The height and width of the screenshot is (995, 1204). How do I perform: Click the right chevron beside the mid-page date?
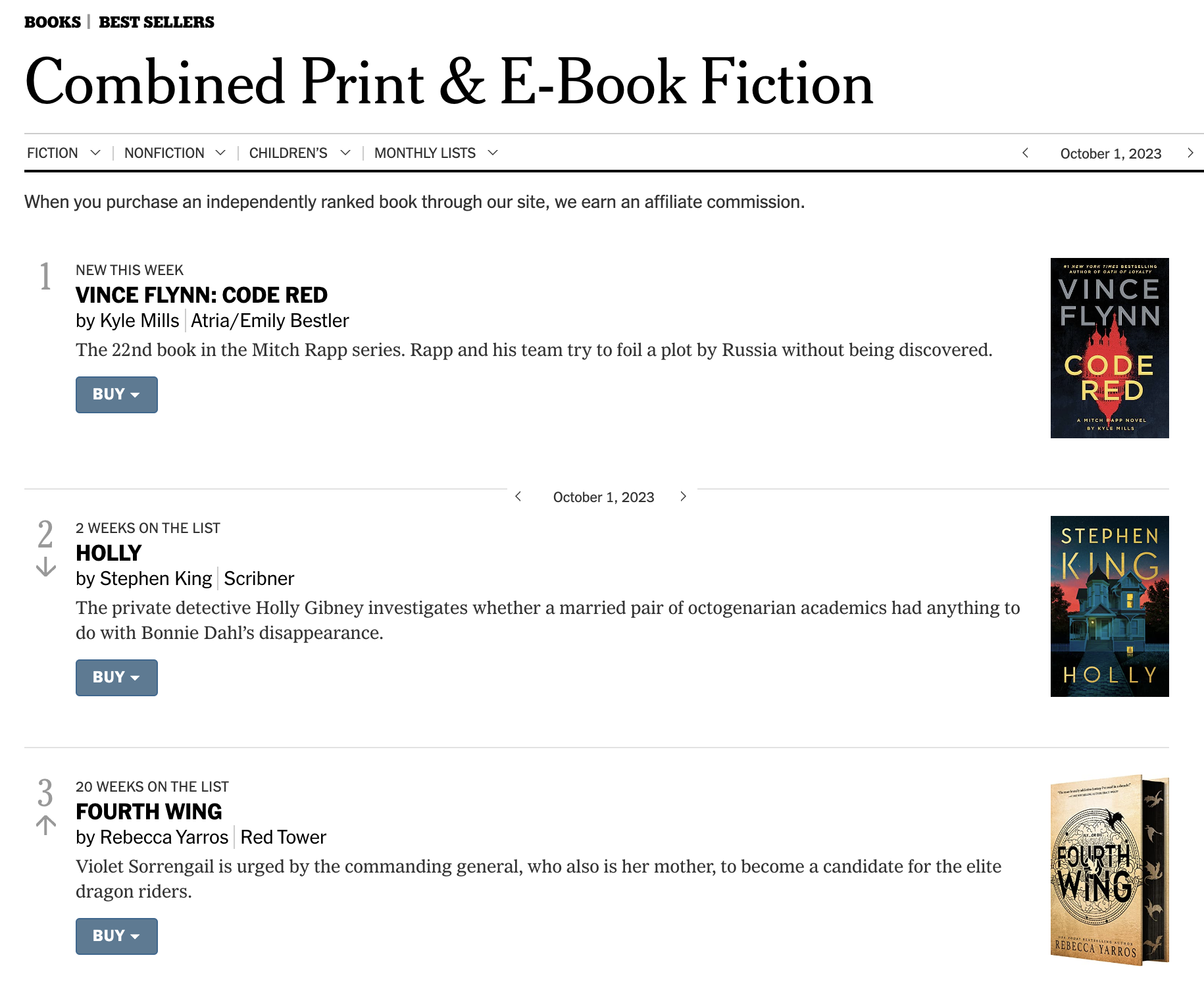[x=683, y=496]
